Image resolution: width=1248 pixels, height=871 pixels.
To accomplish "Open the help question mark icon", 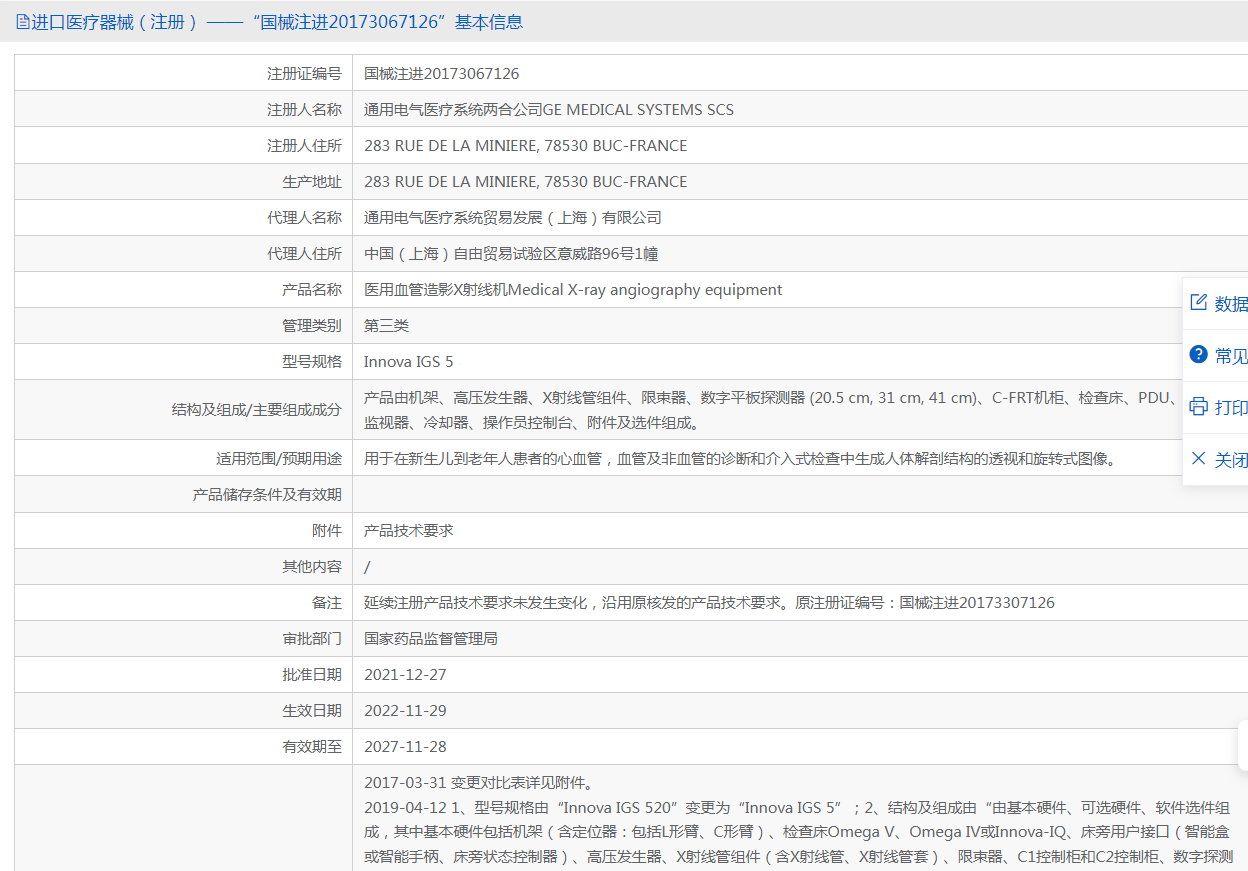I will (1198, 355).
